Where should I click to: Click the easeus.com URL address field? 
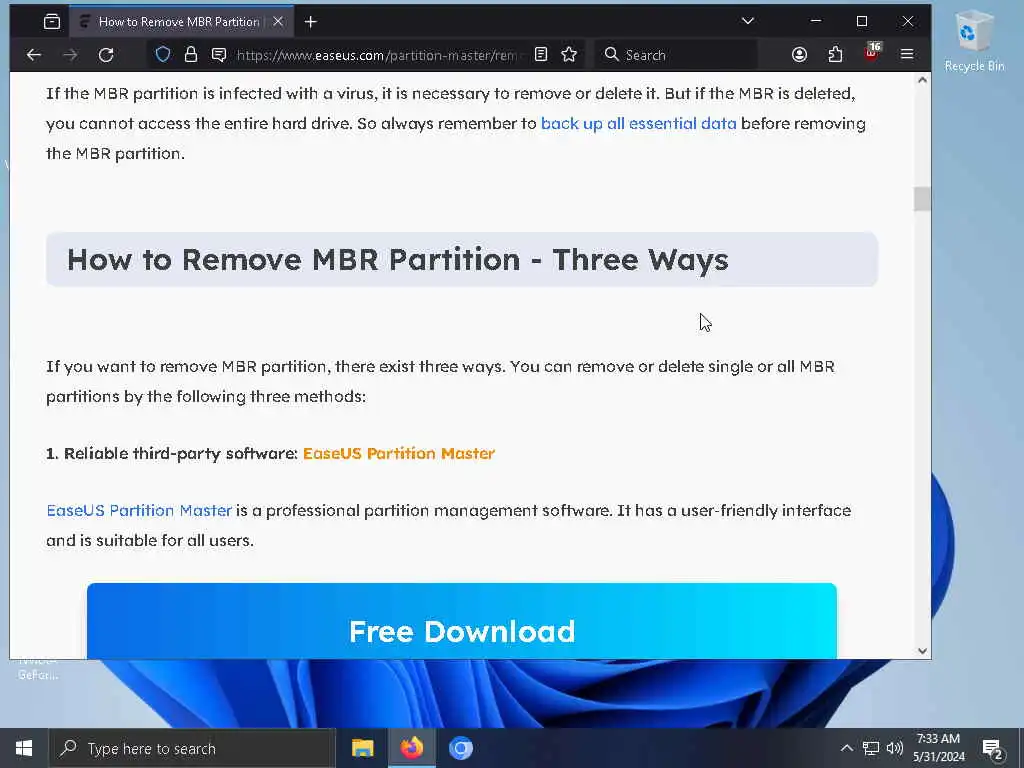click(x=379, y=55)
